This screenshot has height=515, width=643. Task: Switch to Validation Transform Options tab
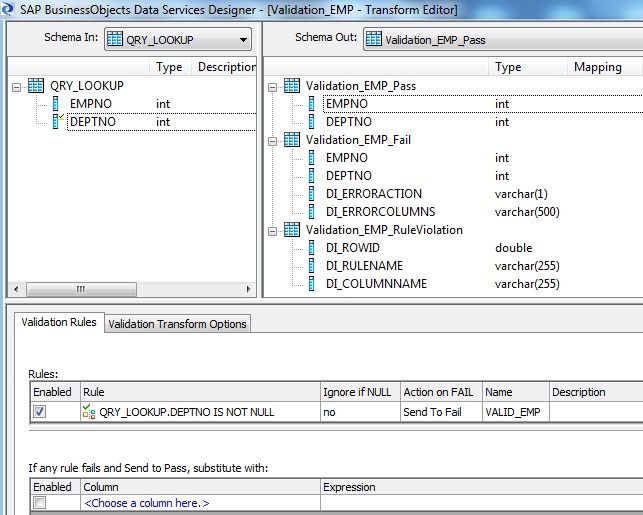pos(177,324)
